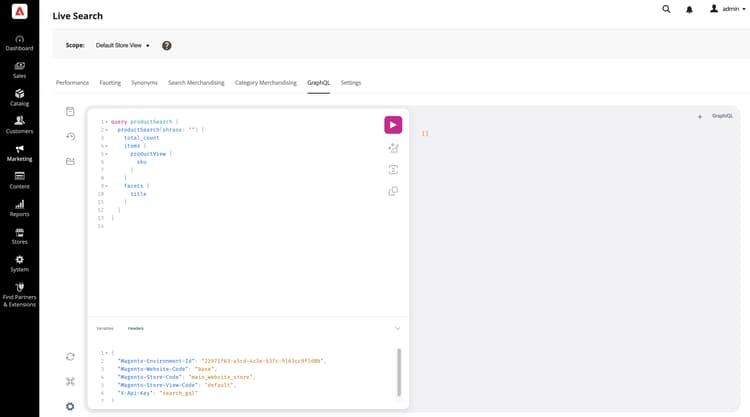This screenshot has height=417, width=750.
Task: Open Find Partners & Extensions
Action: [x=19, y=294]
